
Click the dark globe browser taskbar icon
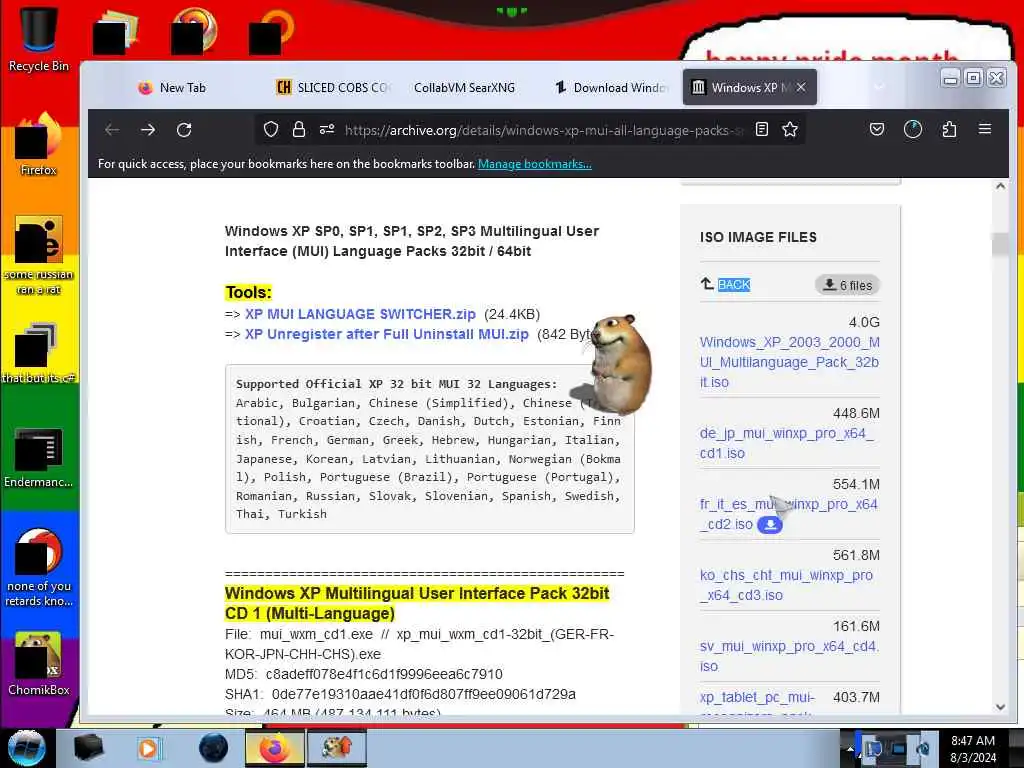(213, 748)
